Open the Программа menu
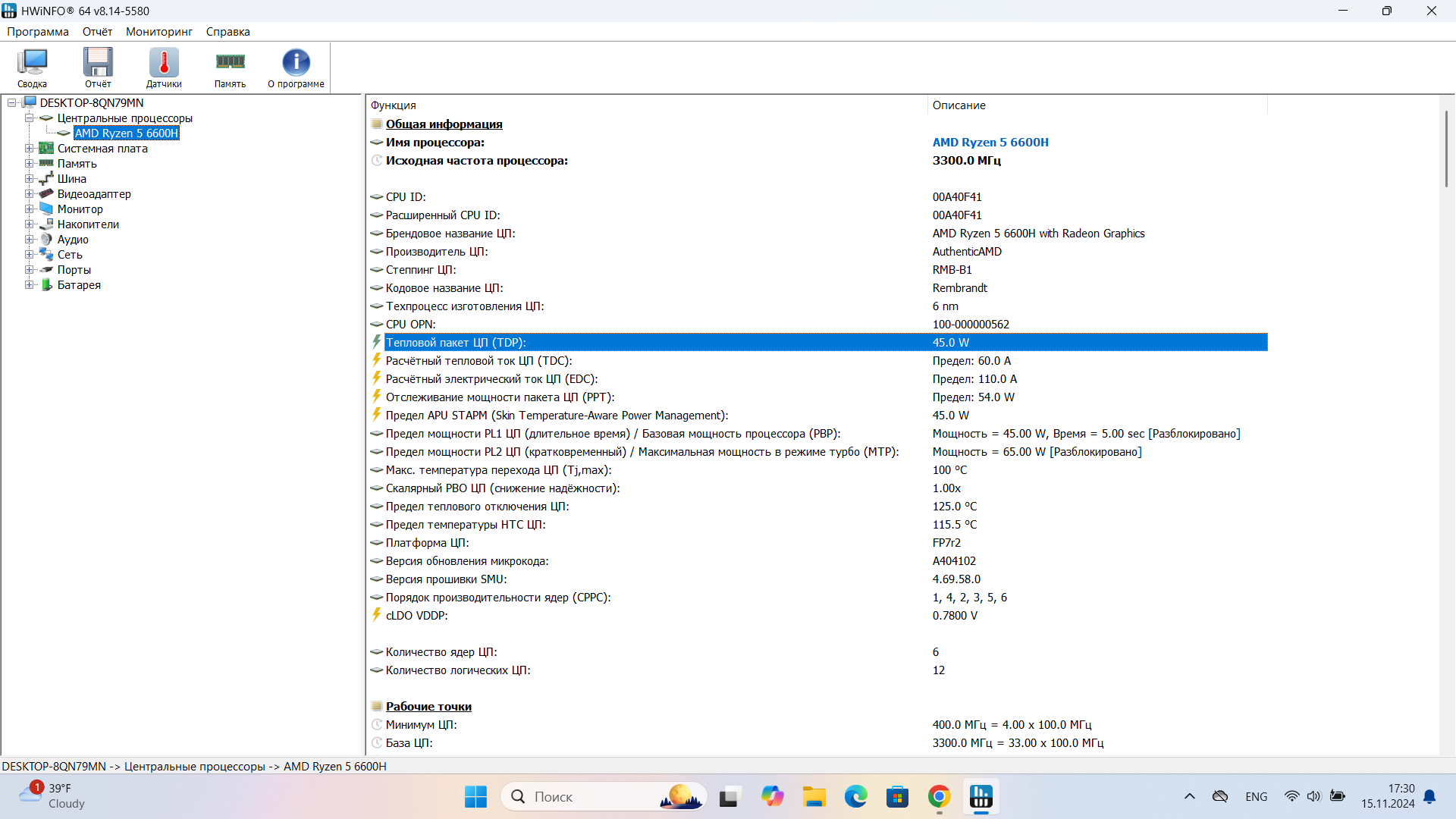This screenshot has width=1456, height=819. [38, 32]
